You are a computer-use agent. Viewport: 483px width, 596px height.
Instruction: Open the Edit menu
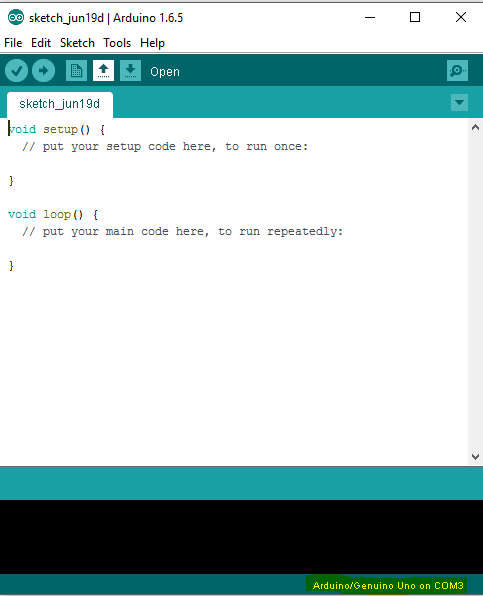41,43
